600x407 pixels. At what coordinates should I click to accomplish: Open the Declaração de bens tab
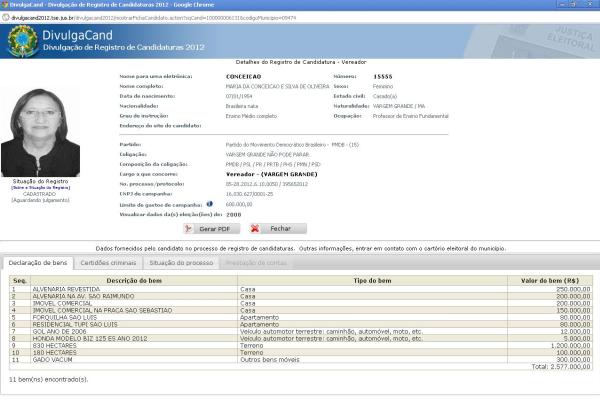pos(38,262)
